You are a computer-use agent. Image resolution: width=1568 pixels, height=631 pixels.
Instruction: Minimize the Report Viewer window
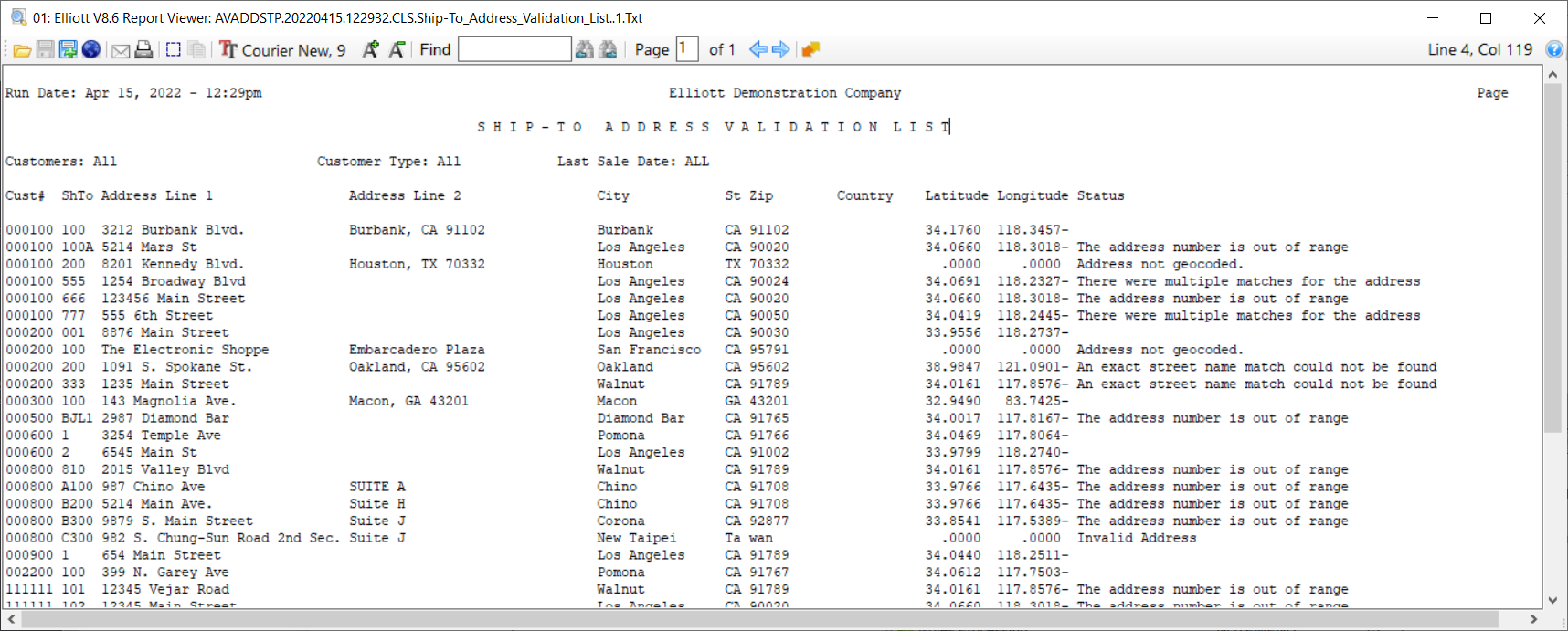[x=1433, y=18]
